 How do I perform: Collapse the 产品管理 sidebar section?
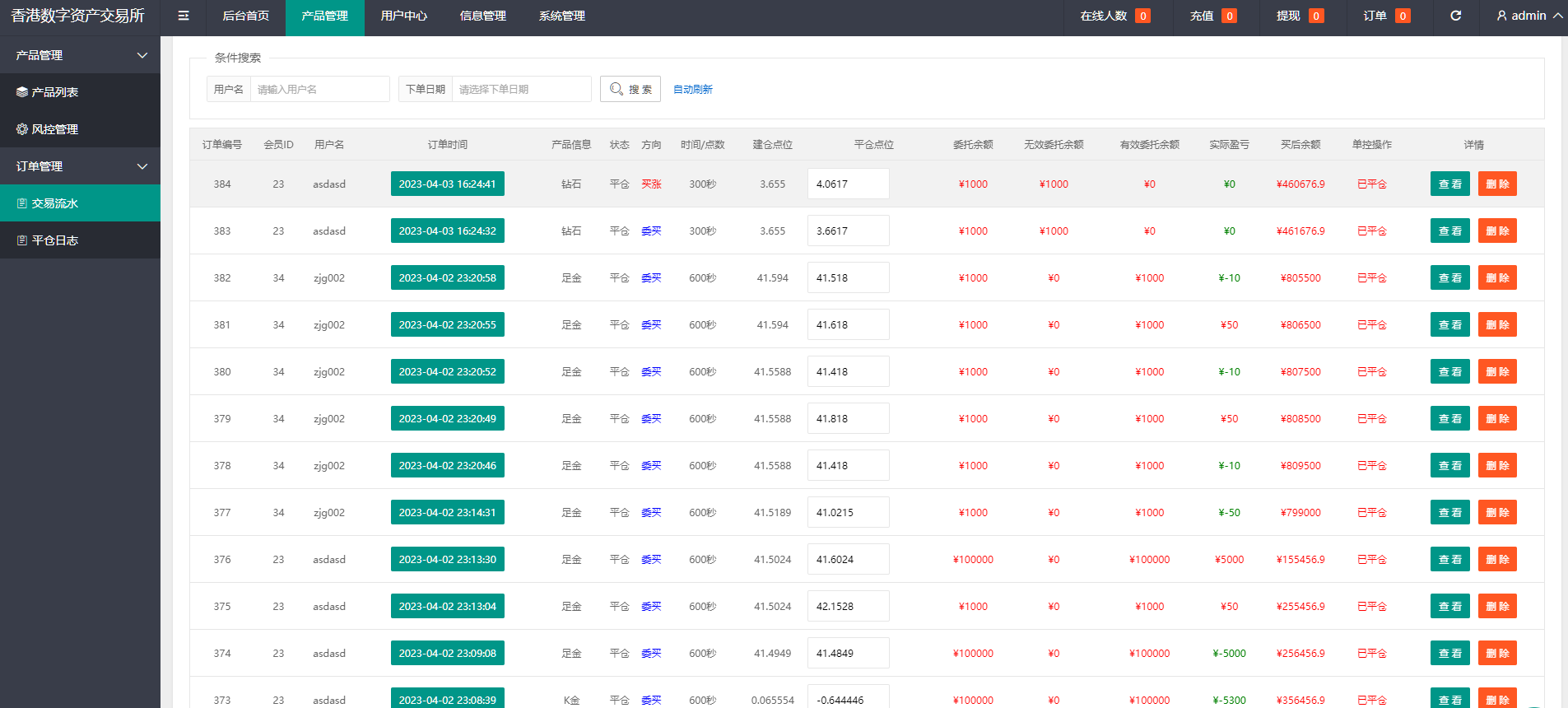[x=80, y=55]
